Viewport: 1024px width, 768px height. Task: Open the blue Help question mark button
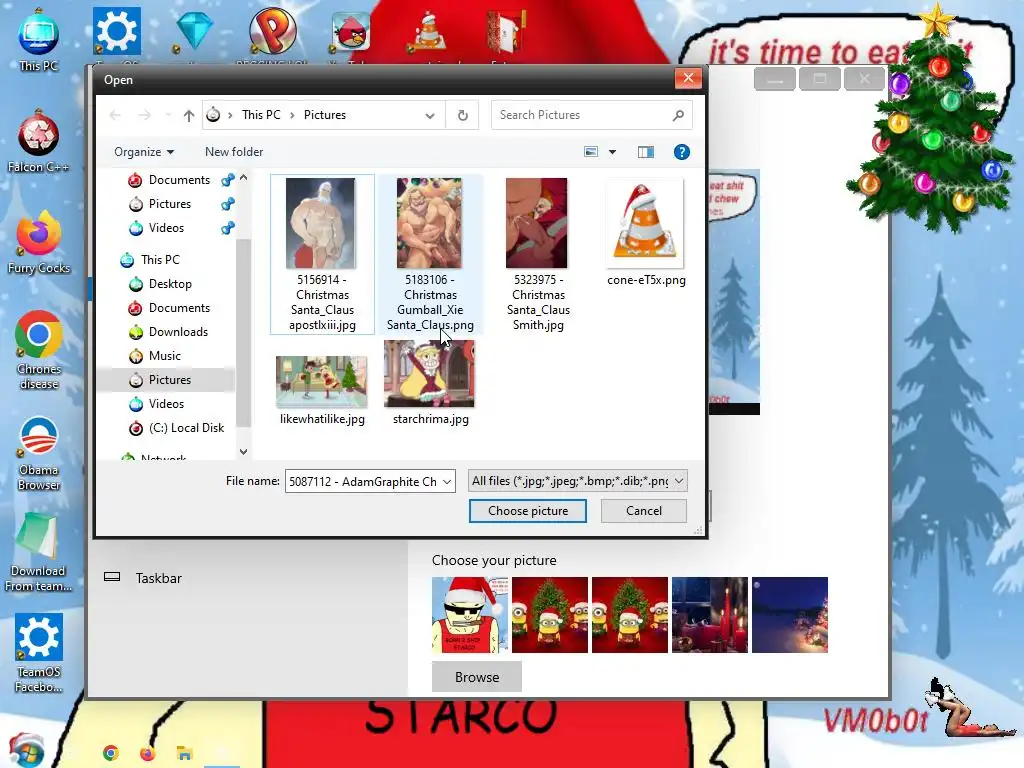(x=681, y=152)
